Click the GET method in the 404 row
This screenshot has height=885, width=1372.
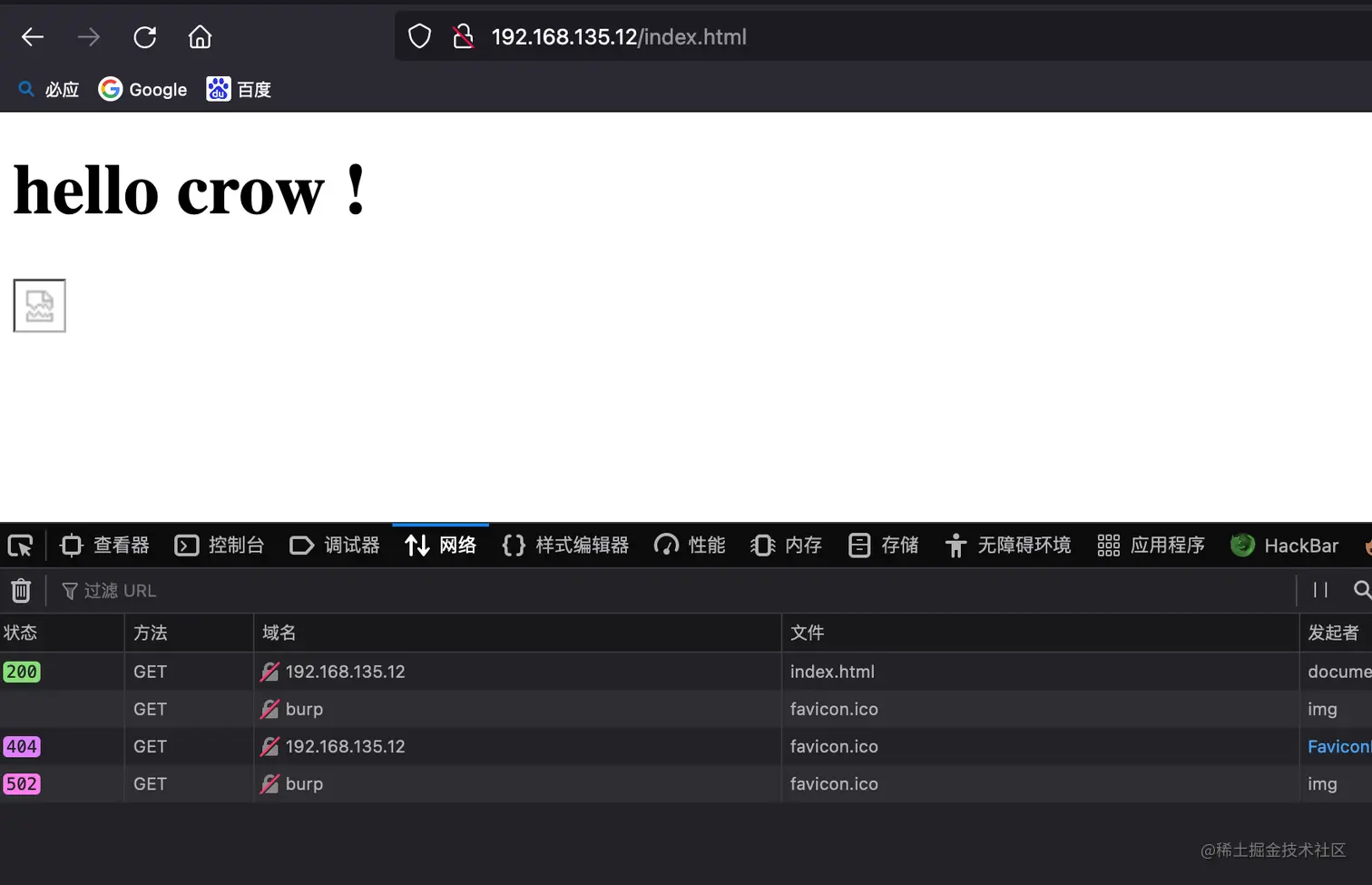tap(151, 746)
